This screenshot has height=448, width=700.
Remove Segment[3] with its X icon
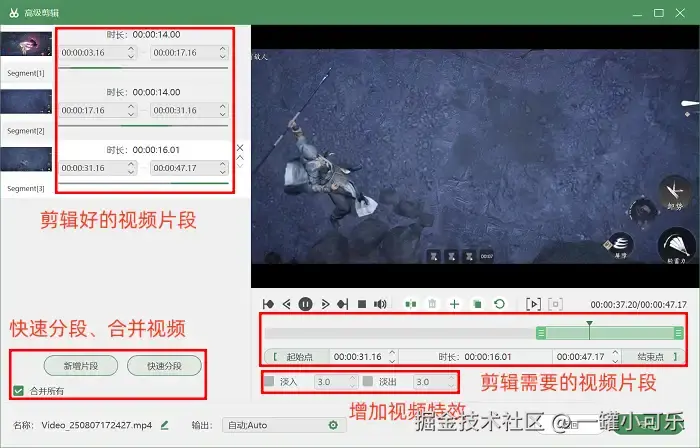(x=240, y=148)
